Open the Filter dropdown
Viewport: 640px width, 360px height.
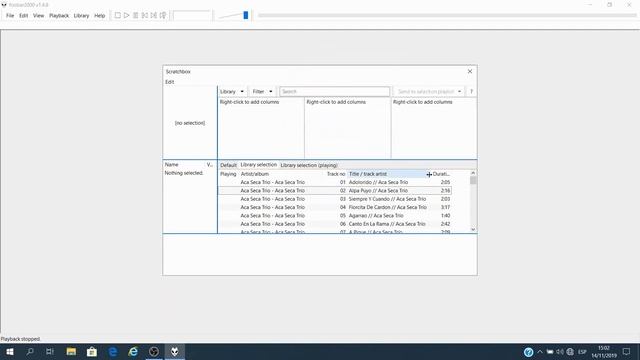262,91
